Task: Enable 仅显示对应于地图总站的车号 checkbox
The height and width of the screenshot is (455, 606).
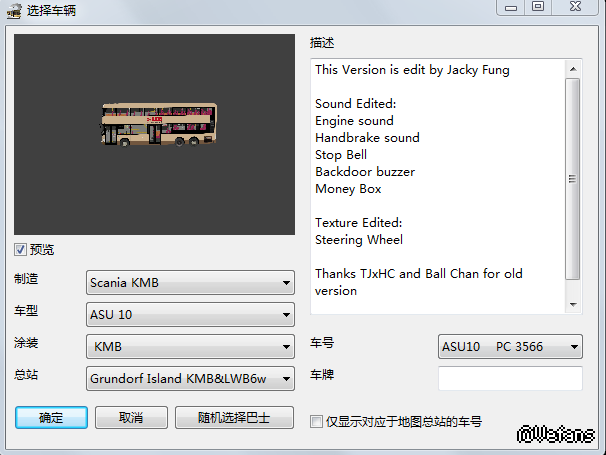Action: (x=316, y=421)
